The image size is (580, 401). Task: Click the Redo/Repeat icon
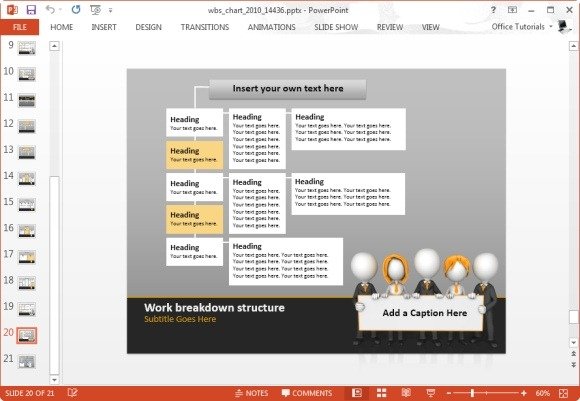[76, 10]
